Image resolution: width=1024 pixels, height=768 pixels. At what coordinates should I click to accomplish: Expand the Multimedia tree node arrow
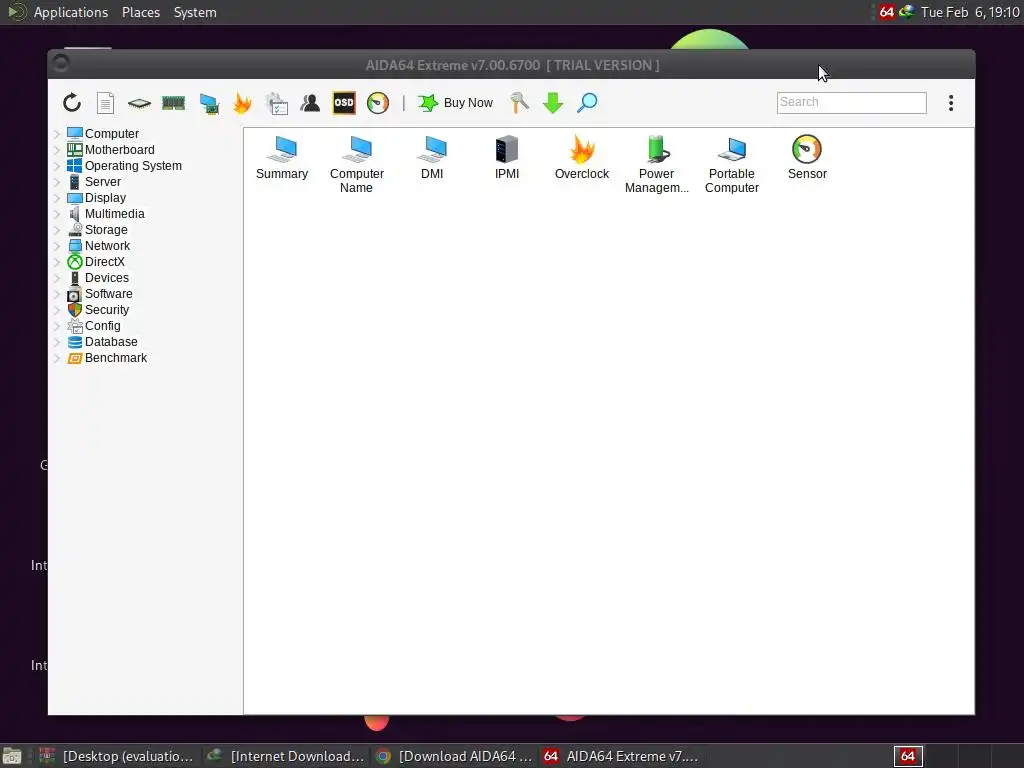[57, 214]
